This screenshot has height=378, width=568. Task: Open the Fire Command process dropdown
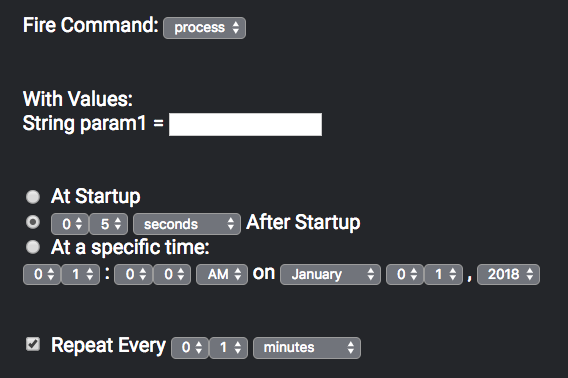click(204, 28)
